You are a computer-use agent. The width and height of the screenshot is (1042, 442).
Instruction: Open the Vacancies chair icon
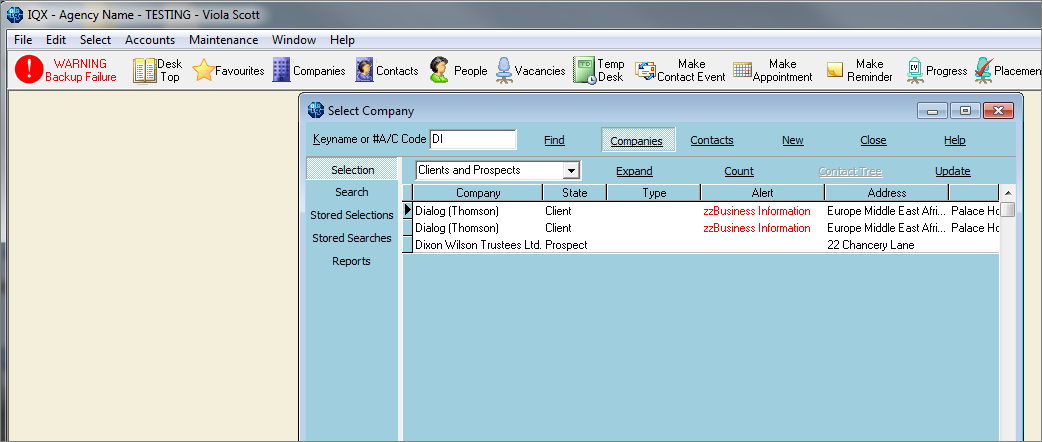(x=504, y=70)
